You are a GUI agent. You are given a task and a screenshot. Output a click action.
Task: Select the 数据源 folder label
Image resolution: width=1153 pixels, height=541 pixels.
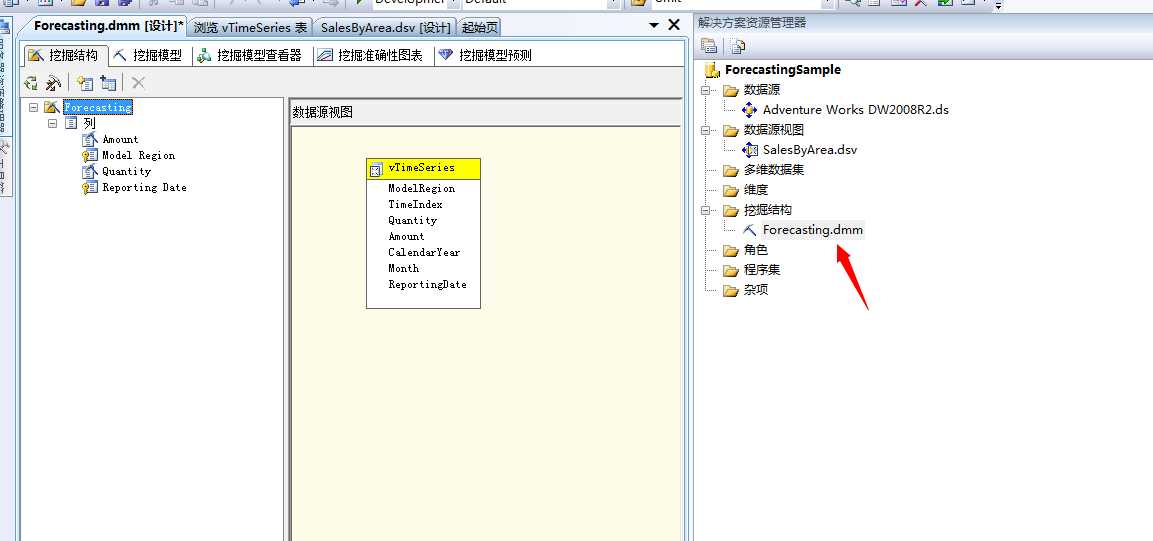pyautogui.click(x=762, y=90)
